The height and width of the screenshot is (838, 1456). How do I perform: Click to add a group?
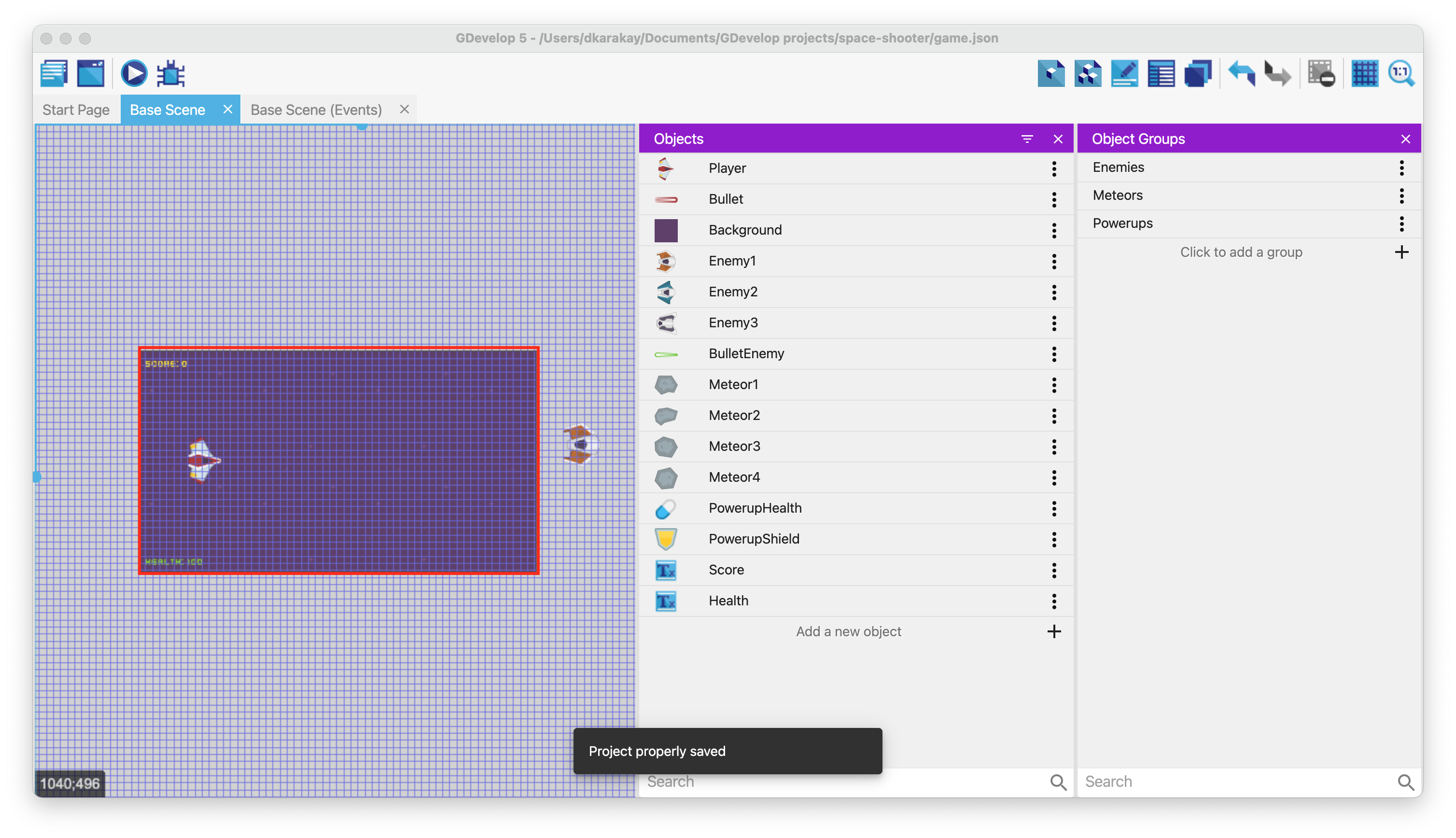[1241, 252]
